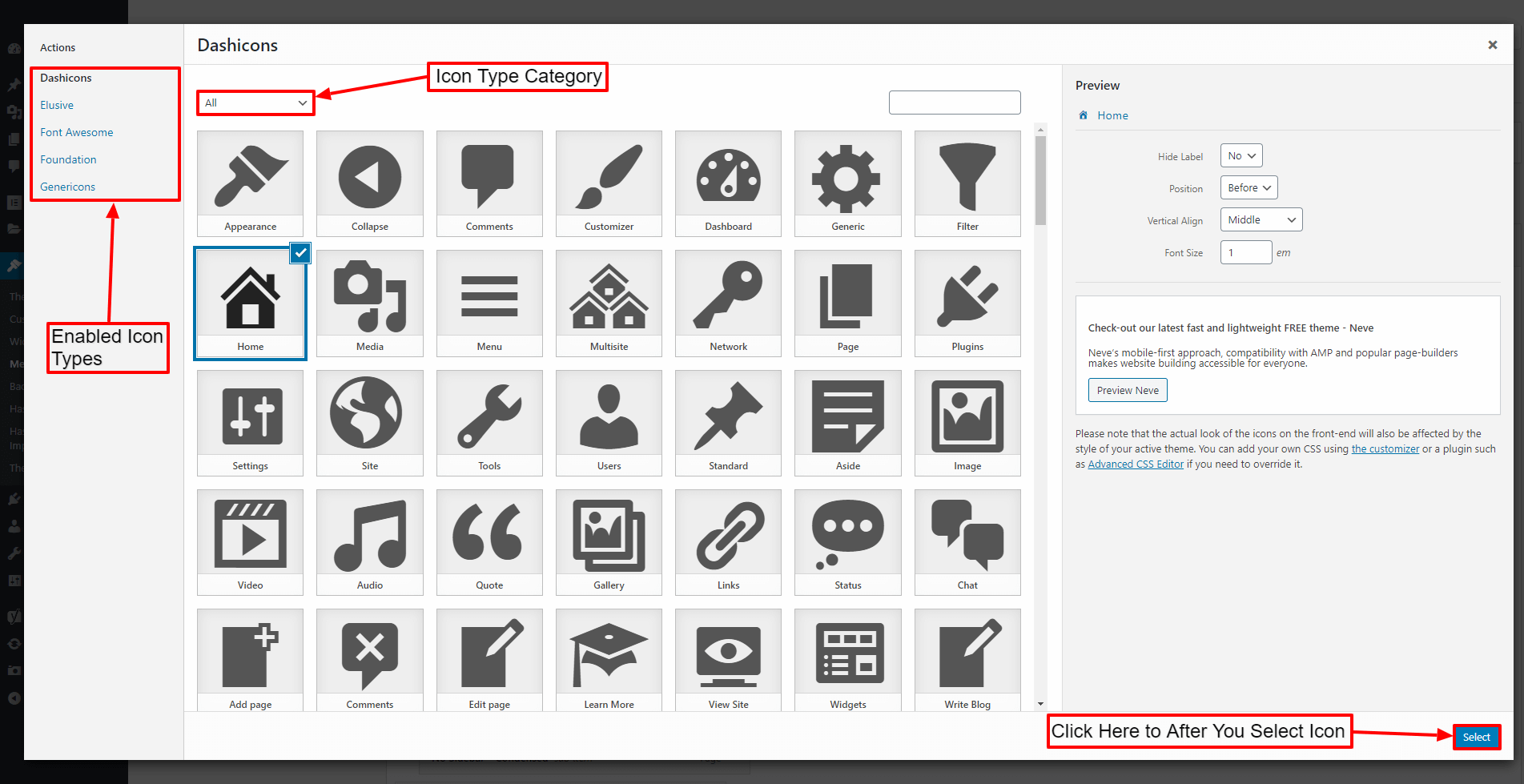Screen dimensions: 1524x784
Task: Pick the Write Blog icon
Action: [x=967, y=660]
